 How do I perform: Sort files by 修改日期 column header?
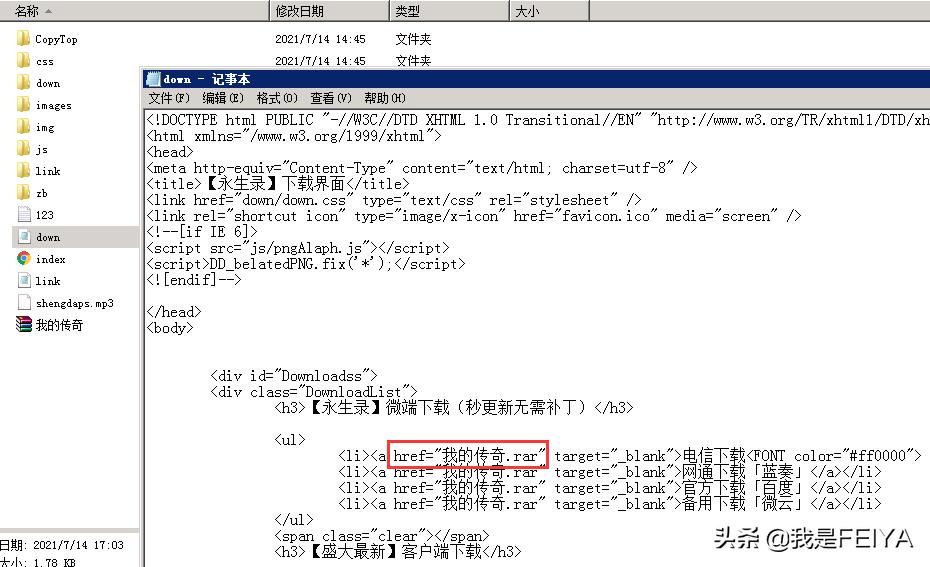(329, 11)
